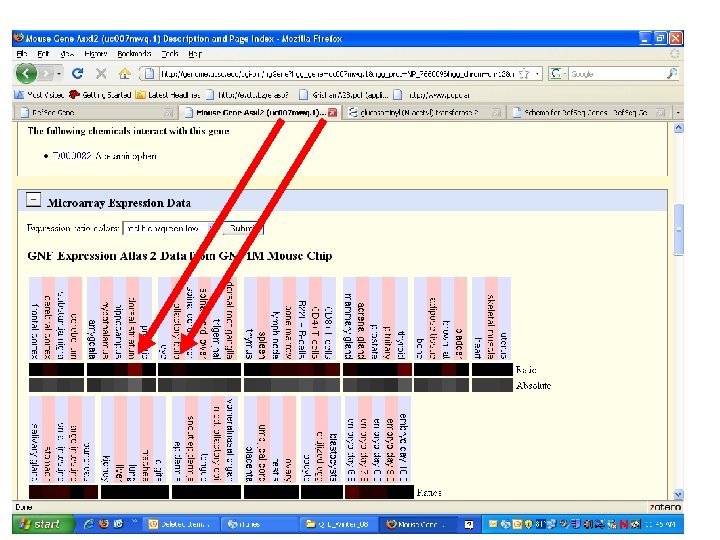Launch Firefox from quick launch
The height and width of the screenshot is (540, 720).
pyautogui.click(x=104, y=524)
